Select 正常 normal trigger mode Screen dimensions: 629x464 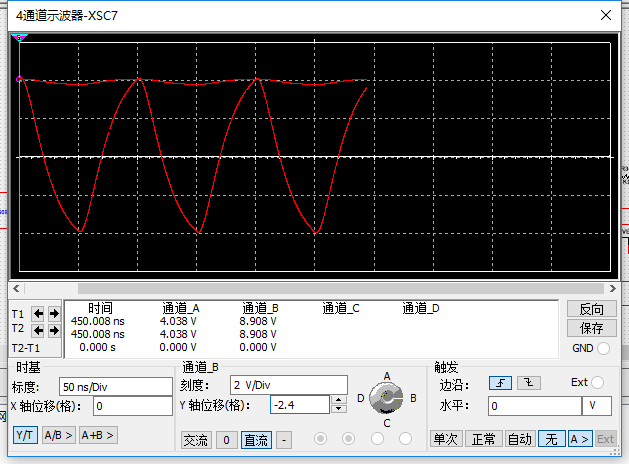coord(483,439)
